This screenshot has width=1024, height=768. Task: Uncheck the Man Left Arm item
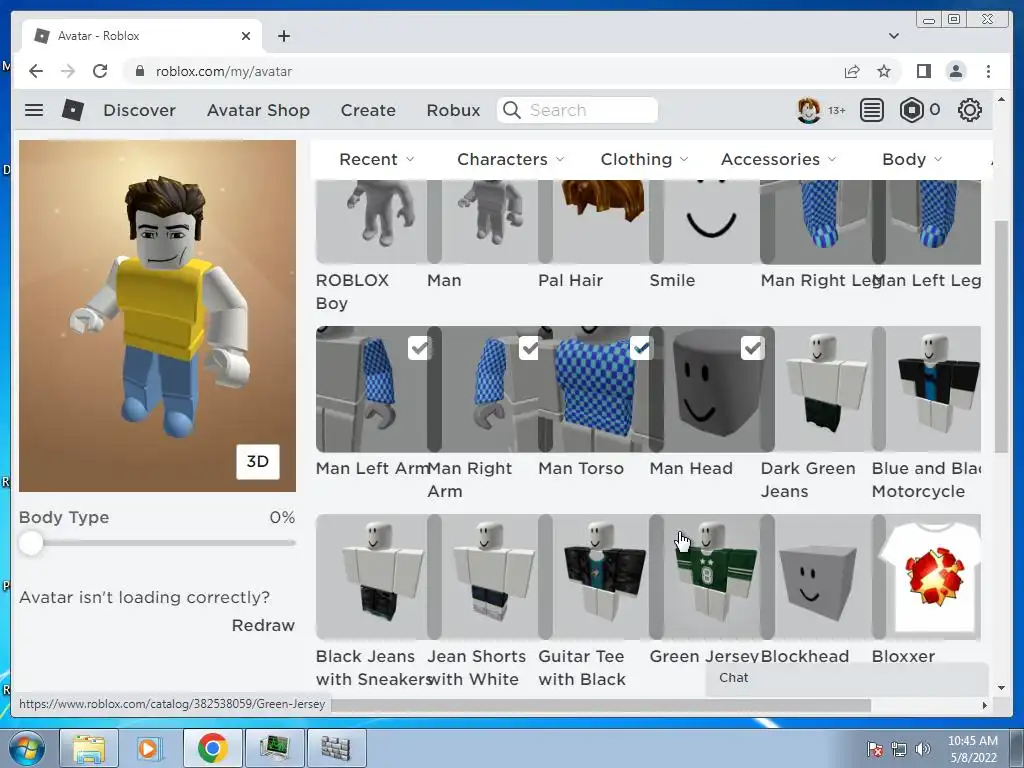tap(419, 348)
